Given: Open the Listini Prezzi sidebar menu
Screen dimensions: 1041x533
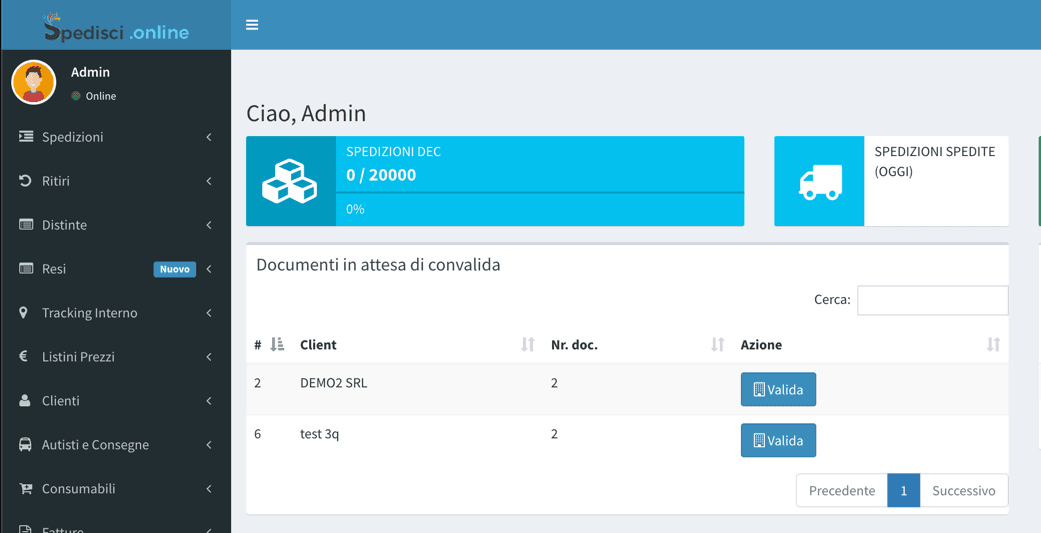Looking at the screenshot, I should click(116, 356).
